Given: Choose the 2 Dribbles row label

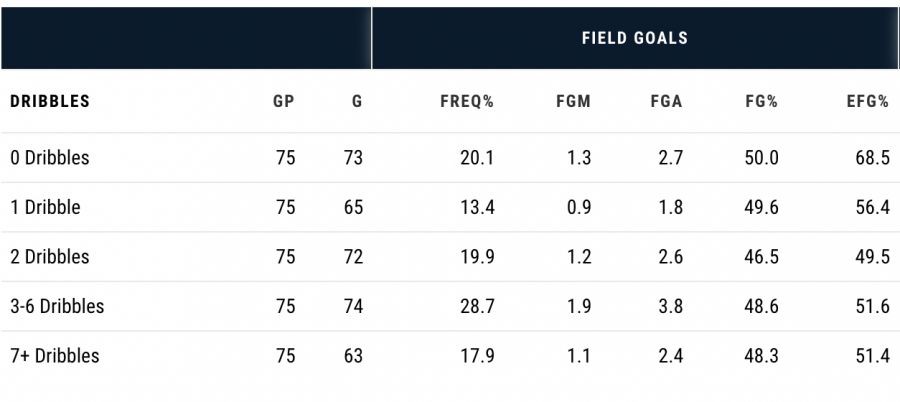Looking at the screenshot, I should pyautogui.click(x=50, y=257).
